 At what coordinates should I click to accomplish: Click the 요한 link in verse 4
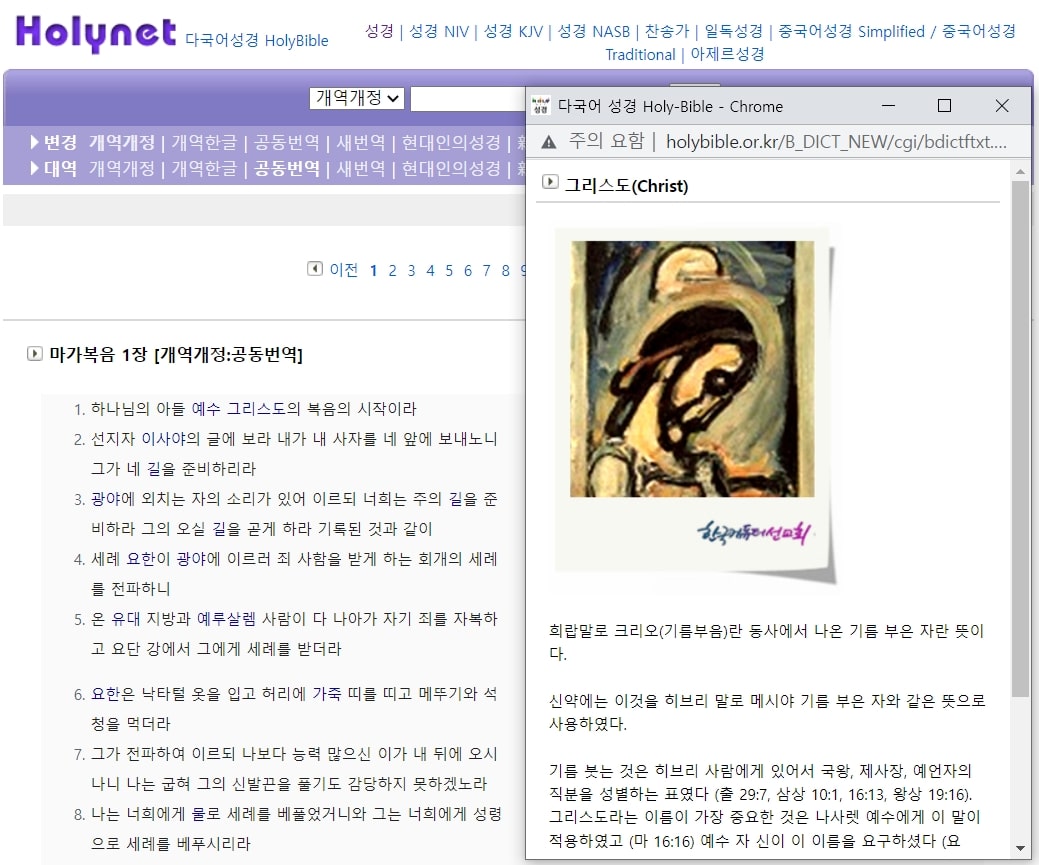140,559
